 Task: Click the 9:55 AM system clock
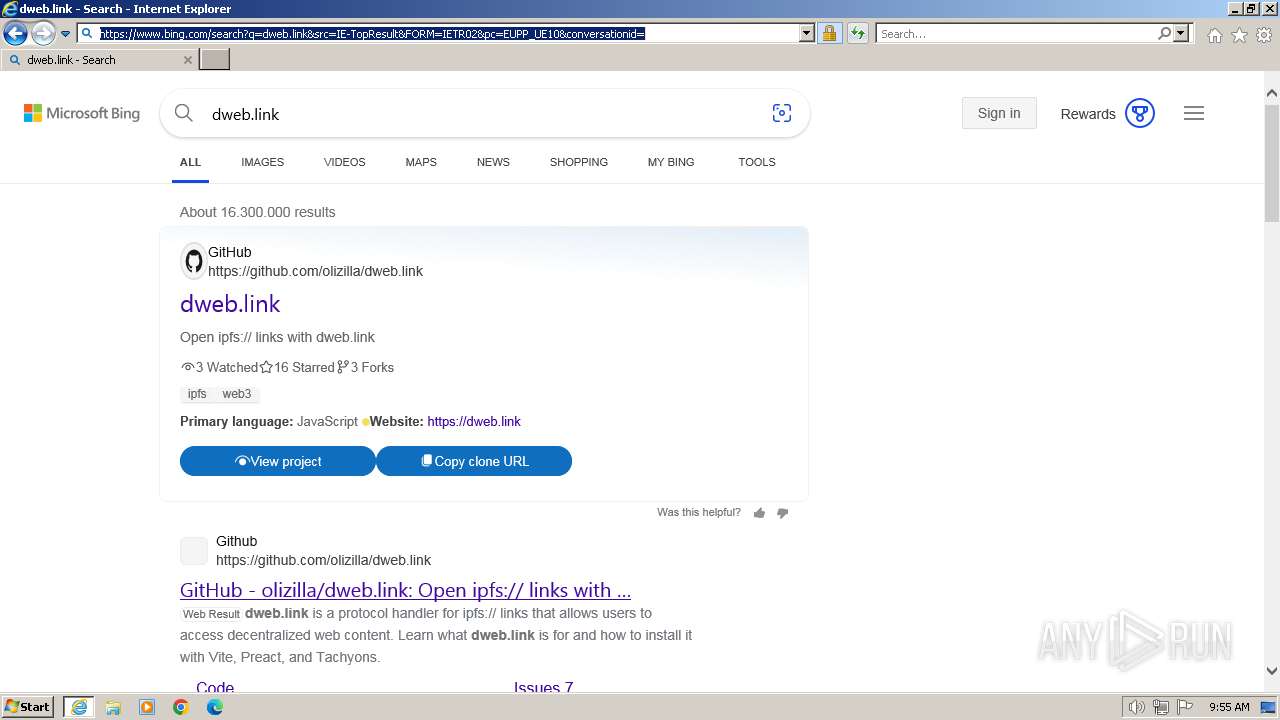point(1229,707)
